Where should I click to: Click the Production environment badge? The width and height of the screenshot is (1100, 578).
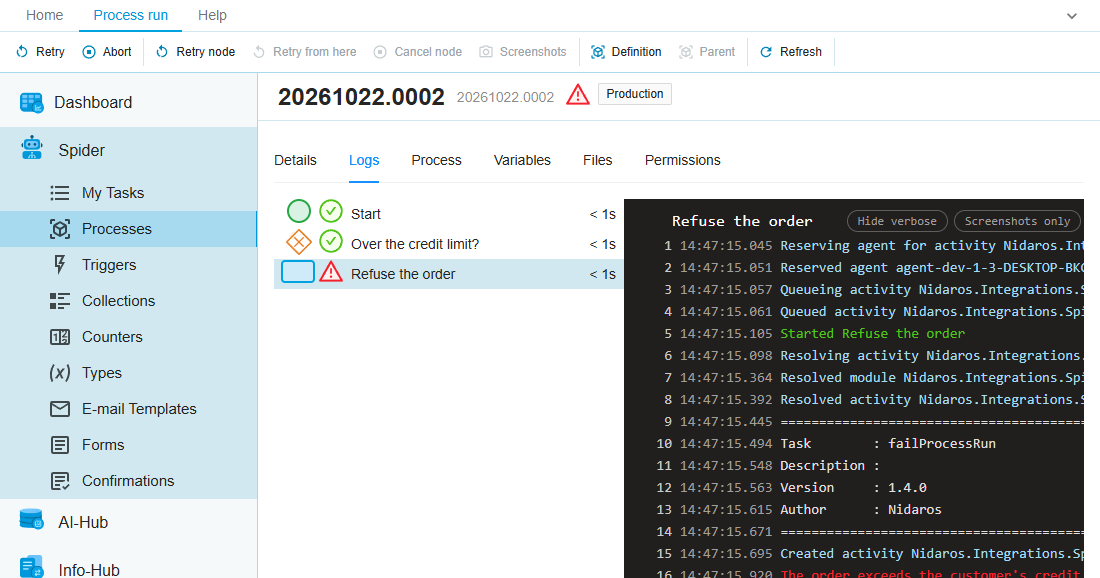[634, 94]
